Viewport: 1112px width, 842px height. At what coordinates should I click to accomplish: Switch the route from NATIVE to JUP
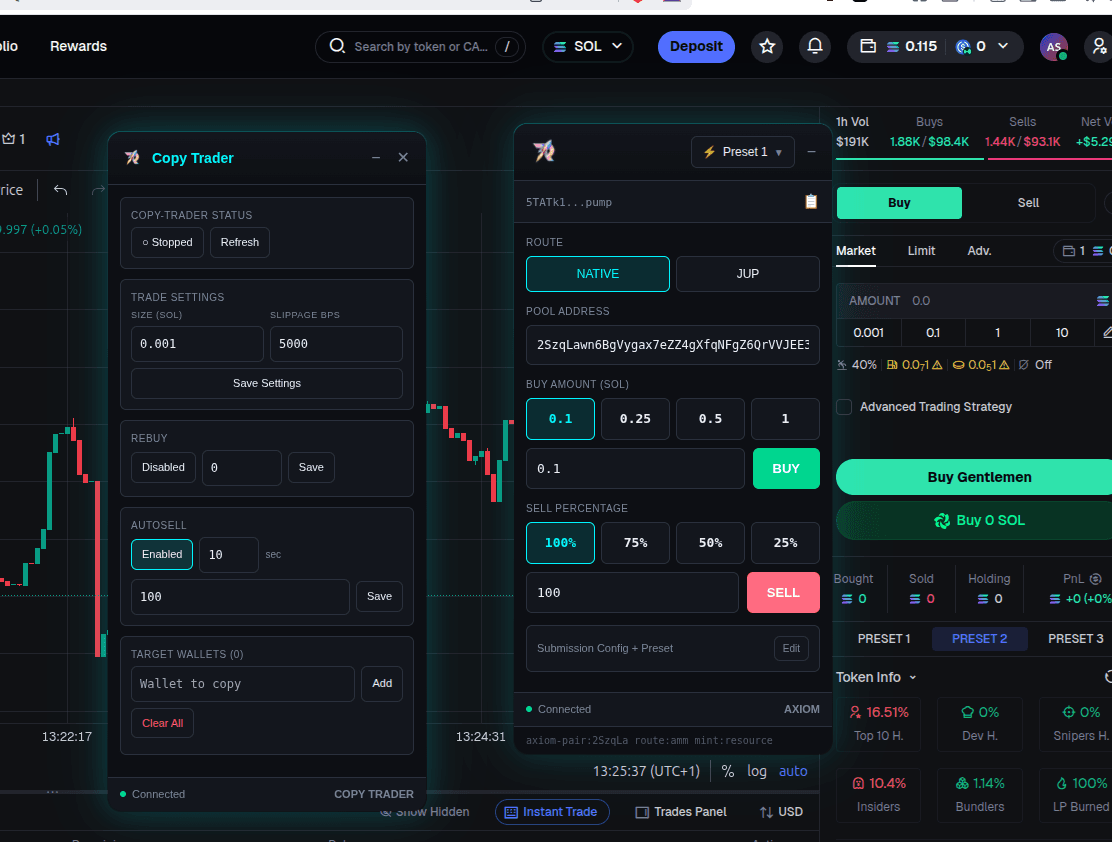pos(747,273)
